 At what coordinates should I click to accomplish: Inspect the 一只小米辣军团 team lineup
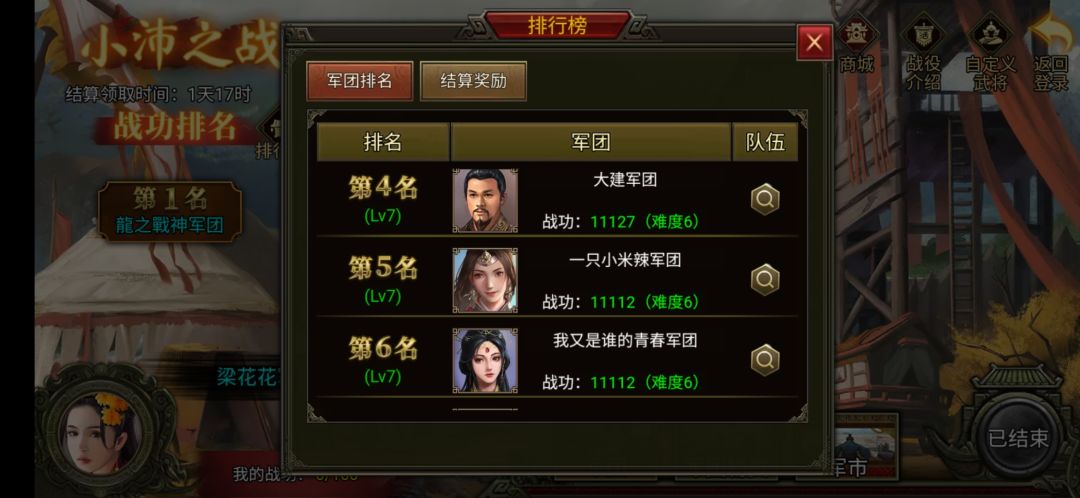pos(765,280)
